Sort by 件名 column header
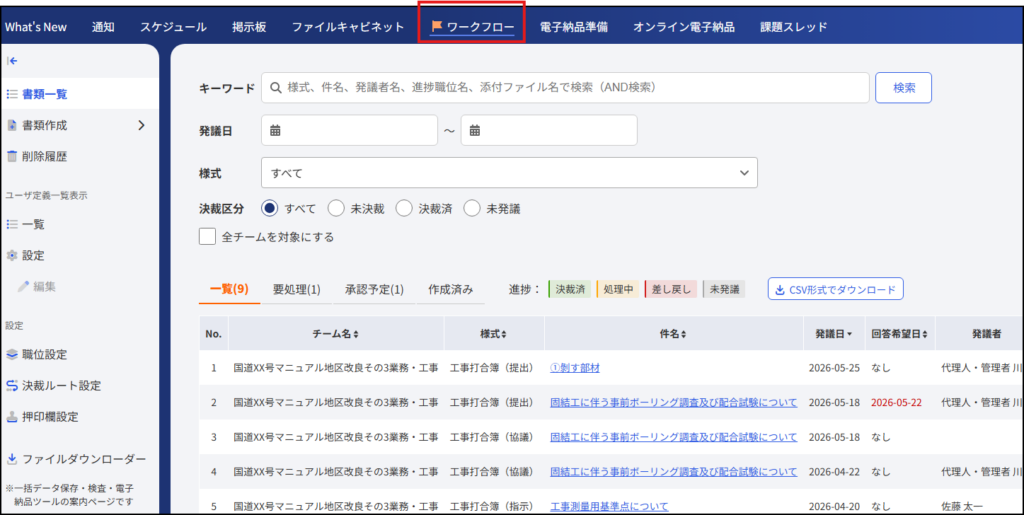Image resolution: width=1024 pixels, height=515 pixels. 673,334
